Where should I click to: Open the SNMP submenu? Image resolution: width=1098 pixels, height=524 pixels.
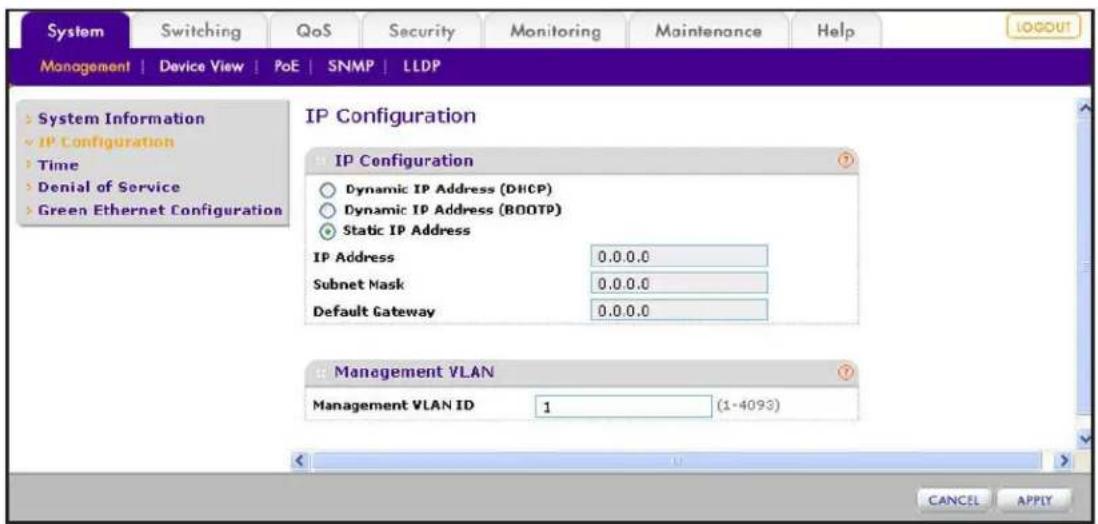349,67
